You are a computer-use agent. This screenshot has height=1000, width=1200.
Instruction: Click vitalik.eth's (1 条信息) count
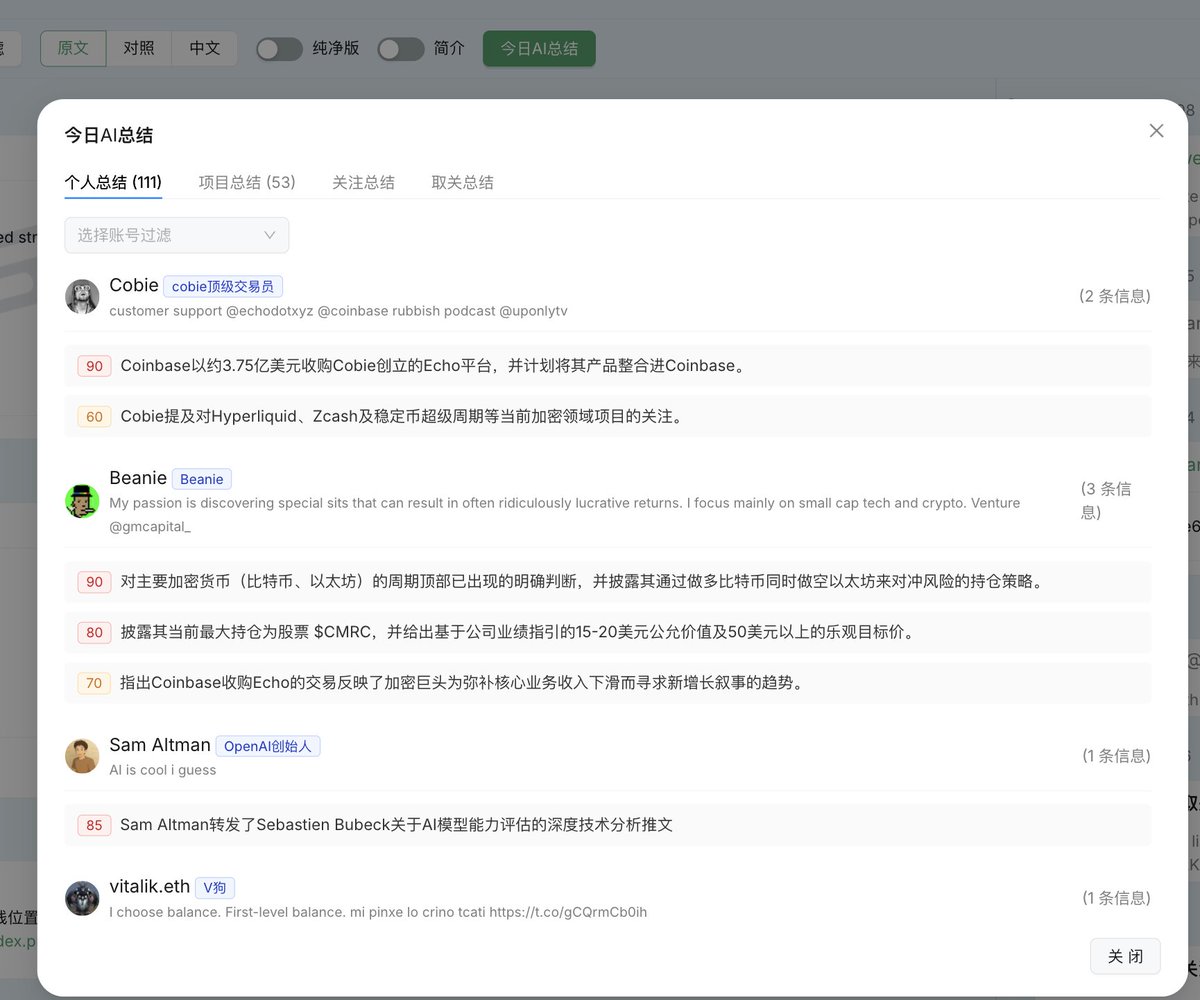point(1116,898)
